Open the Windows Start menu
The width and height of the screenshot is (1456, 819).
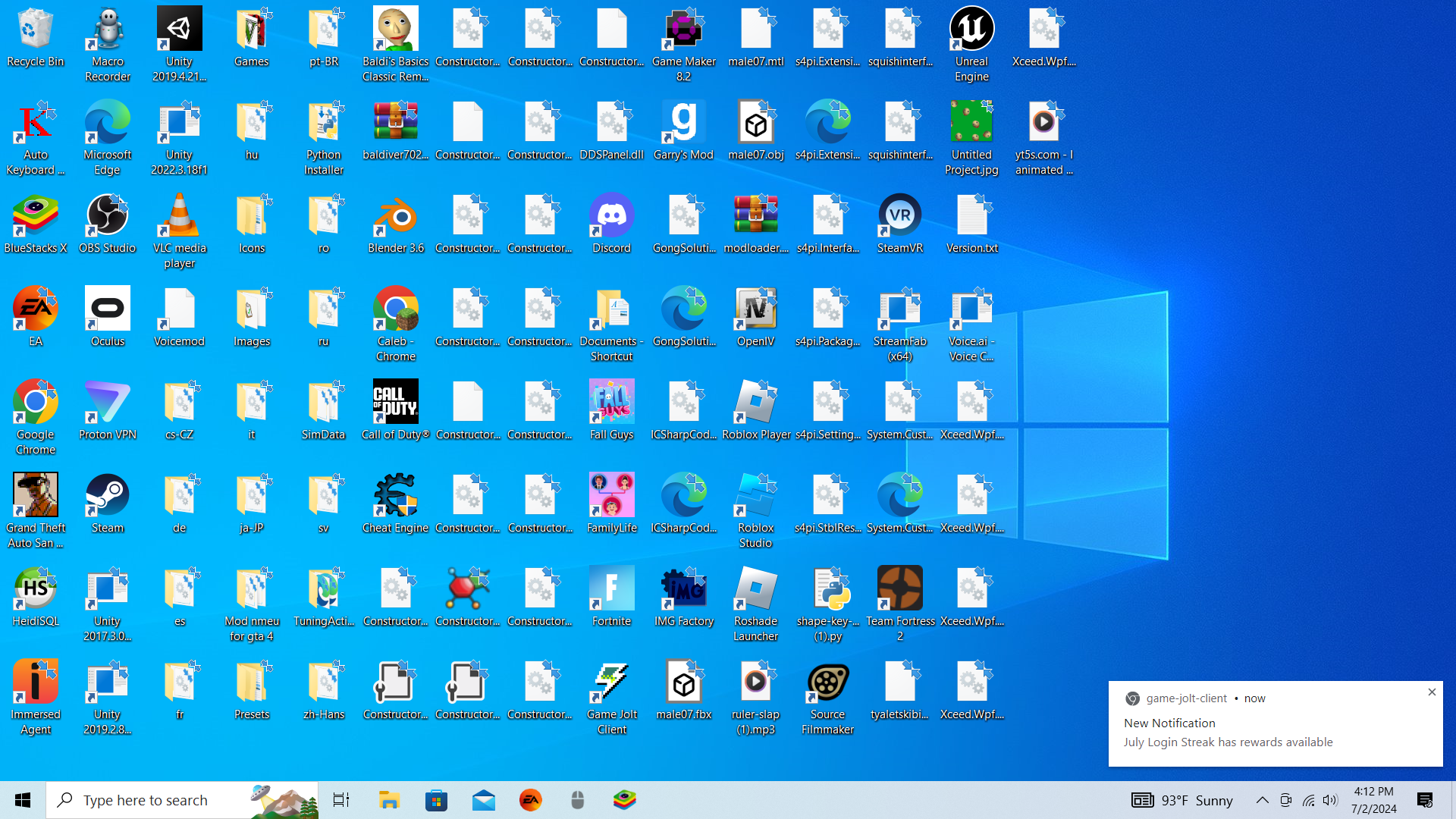pyautogui.click(x=23, y=800)
